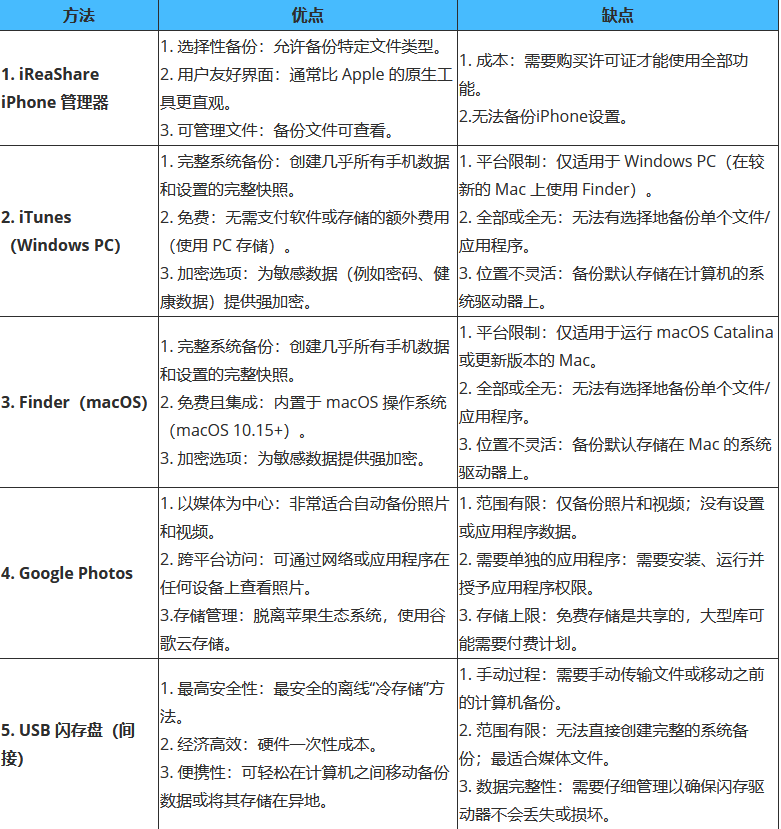Click 数据完整性 about 闪存驱动器
The width and height of the screenshot is (781, 829).
click(x=612, y=800)
